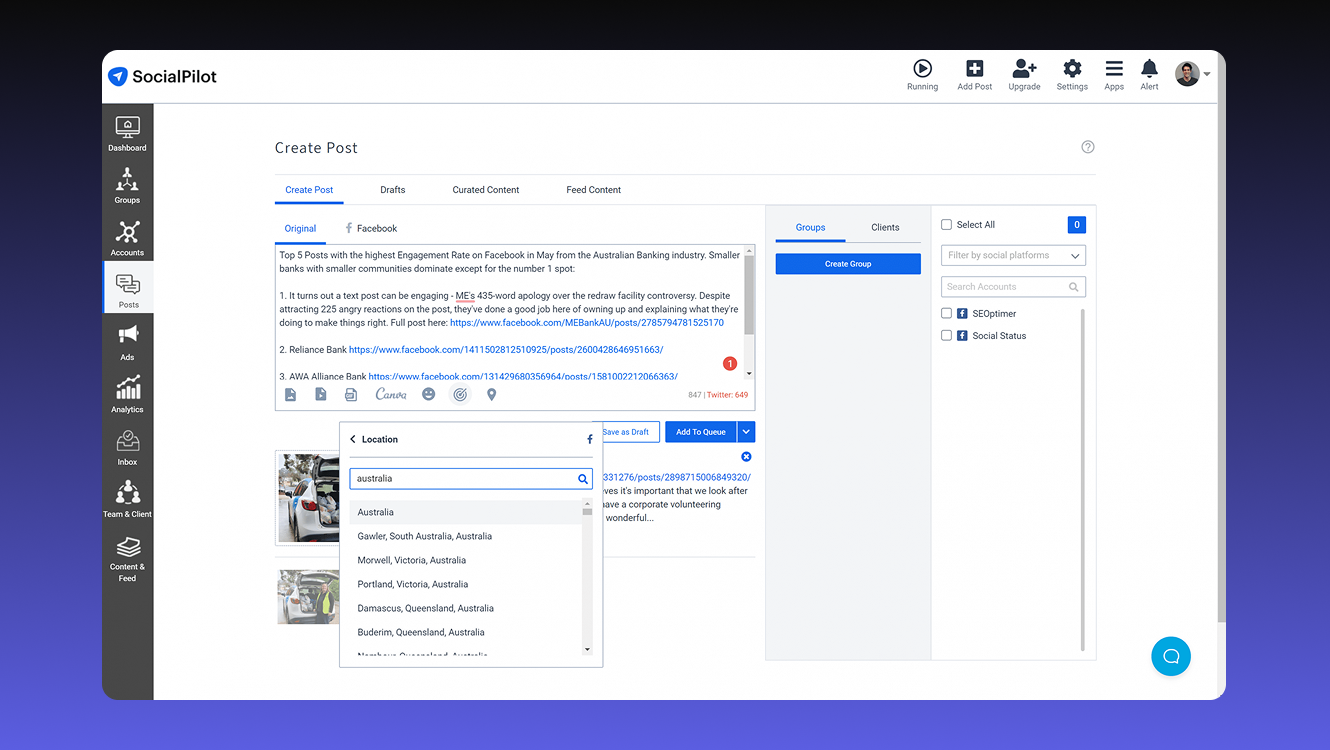
Task: Open Ads in the sidebar
Action: coord(127,343)
